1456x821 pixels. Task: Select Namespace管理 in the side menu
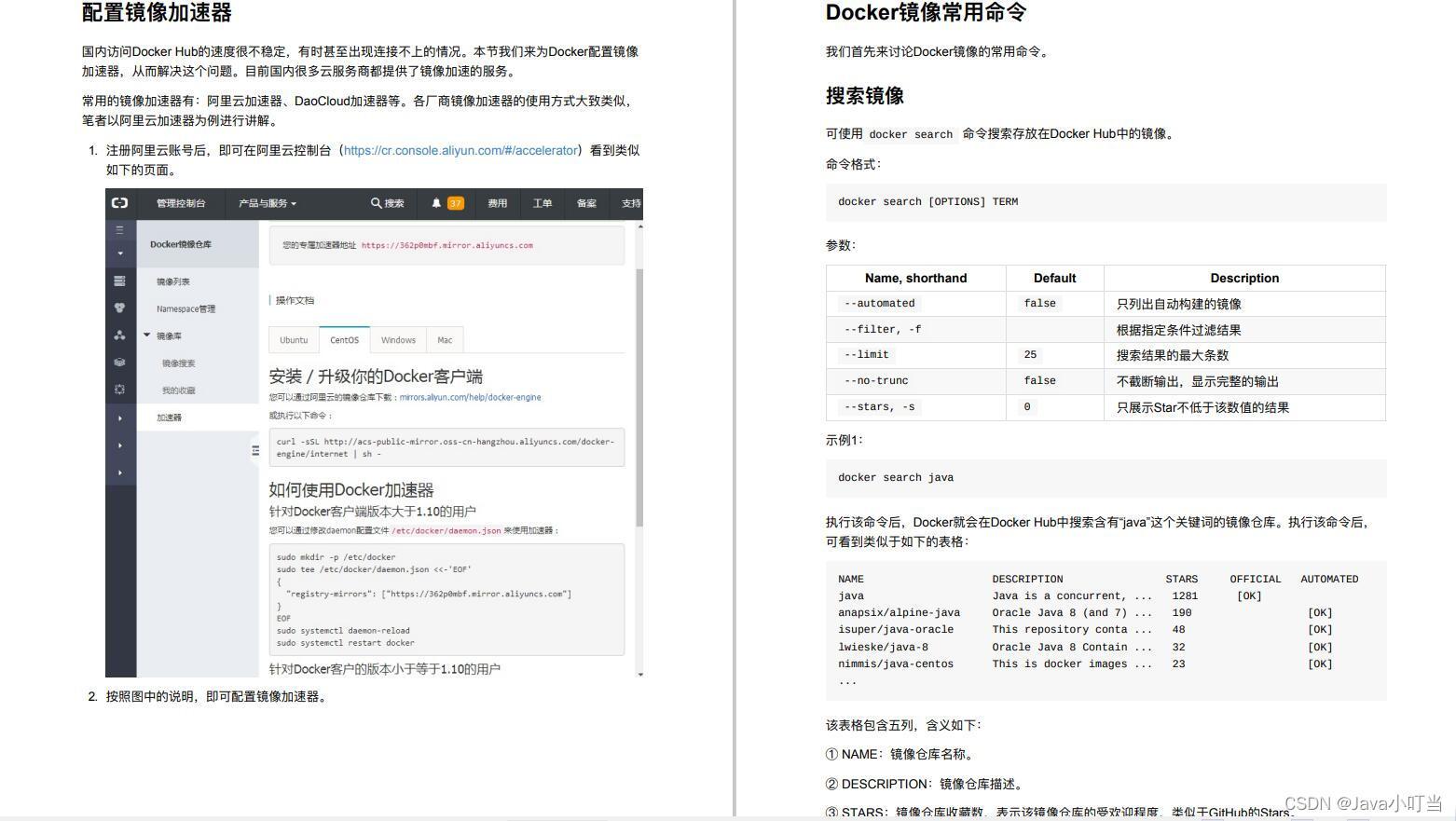coord(185,308)
